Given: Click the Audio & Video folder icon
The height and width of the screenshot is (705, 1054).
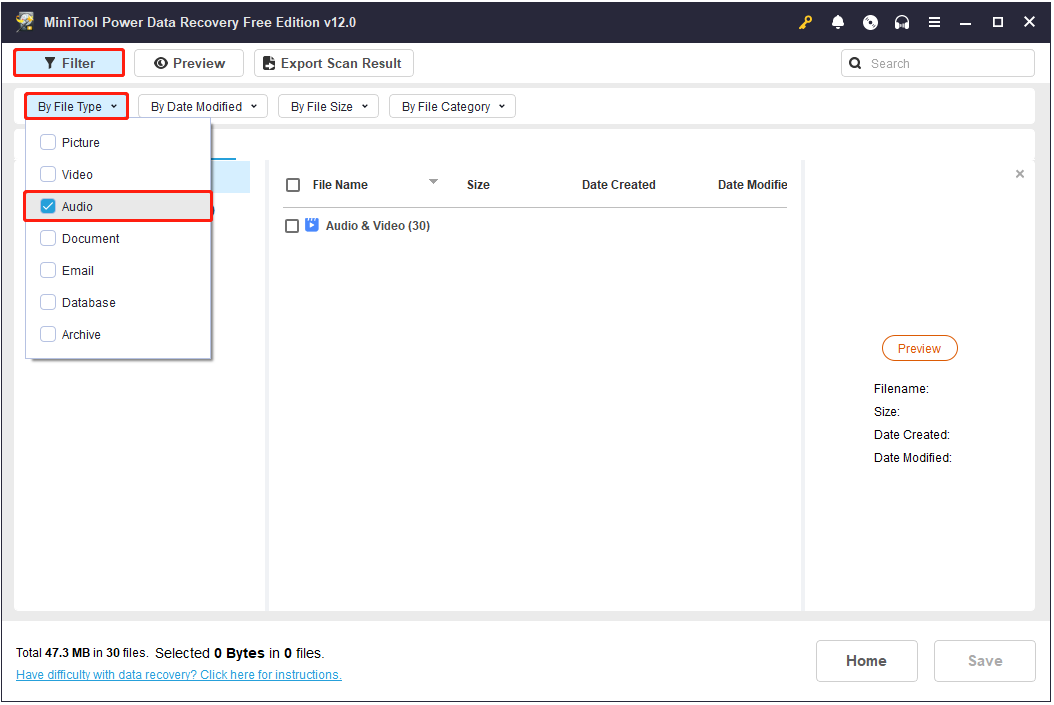Looking at the screenshot, I should [312, 225].
